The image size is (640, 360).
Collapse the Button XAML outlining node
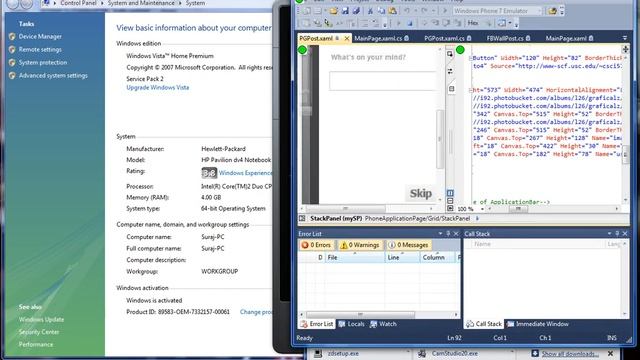[470, 58]
